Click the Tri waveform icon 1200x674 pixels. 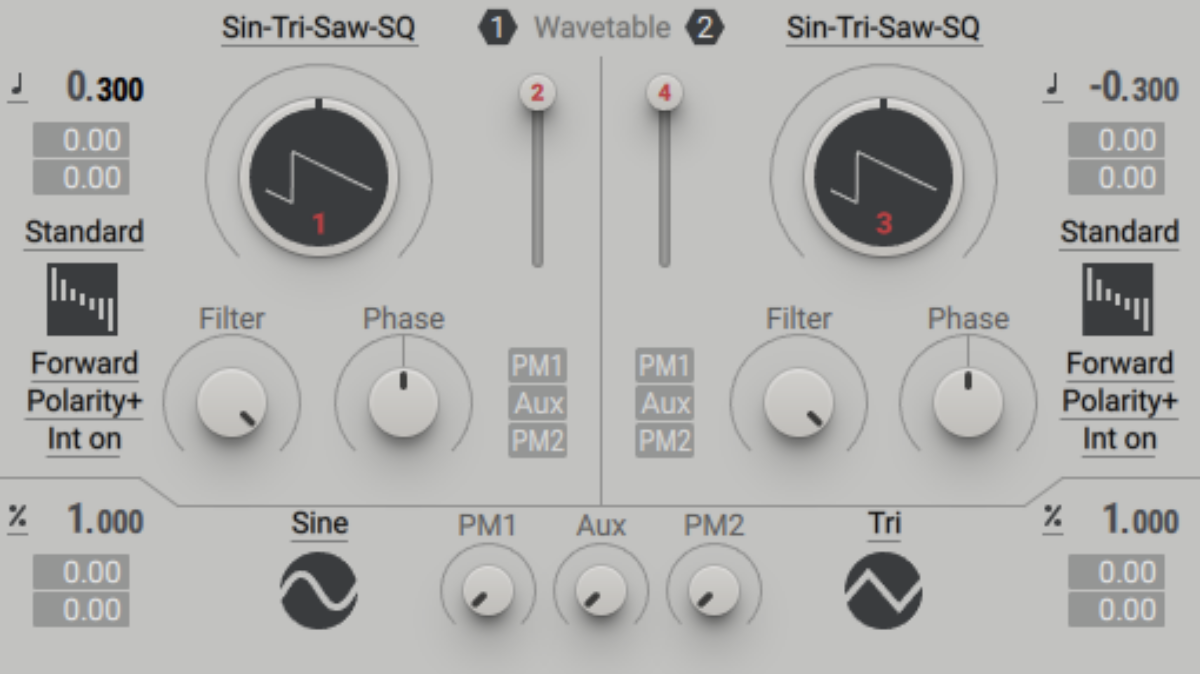coord(883,591)
